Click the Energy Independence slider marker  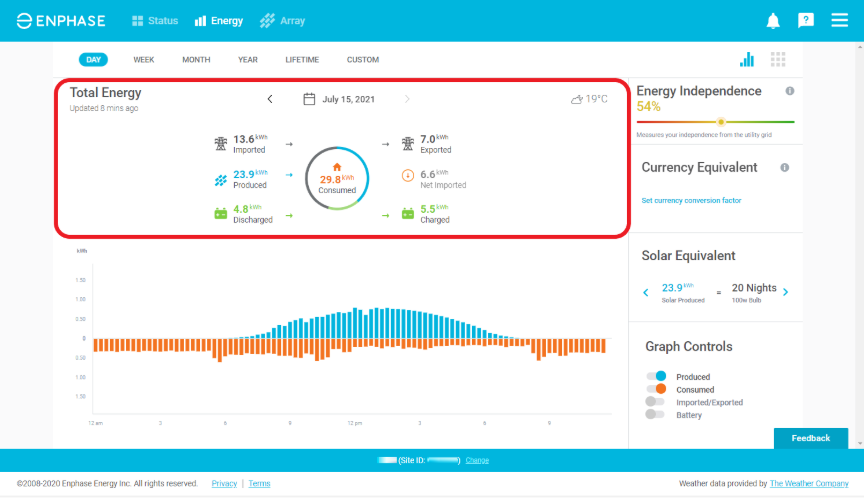(x=721, y=122)
